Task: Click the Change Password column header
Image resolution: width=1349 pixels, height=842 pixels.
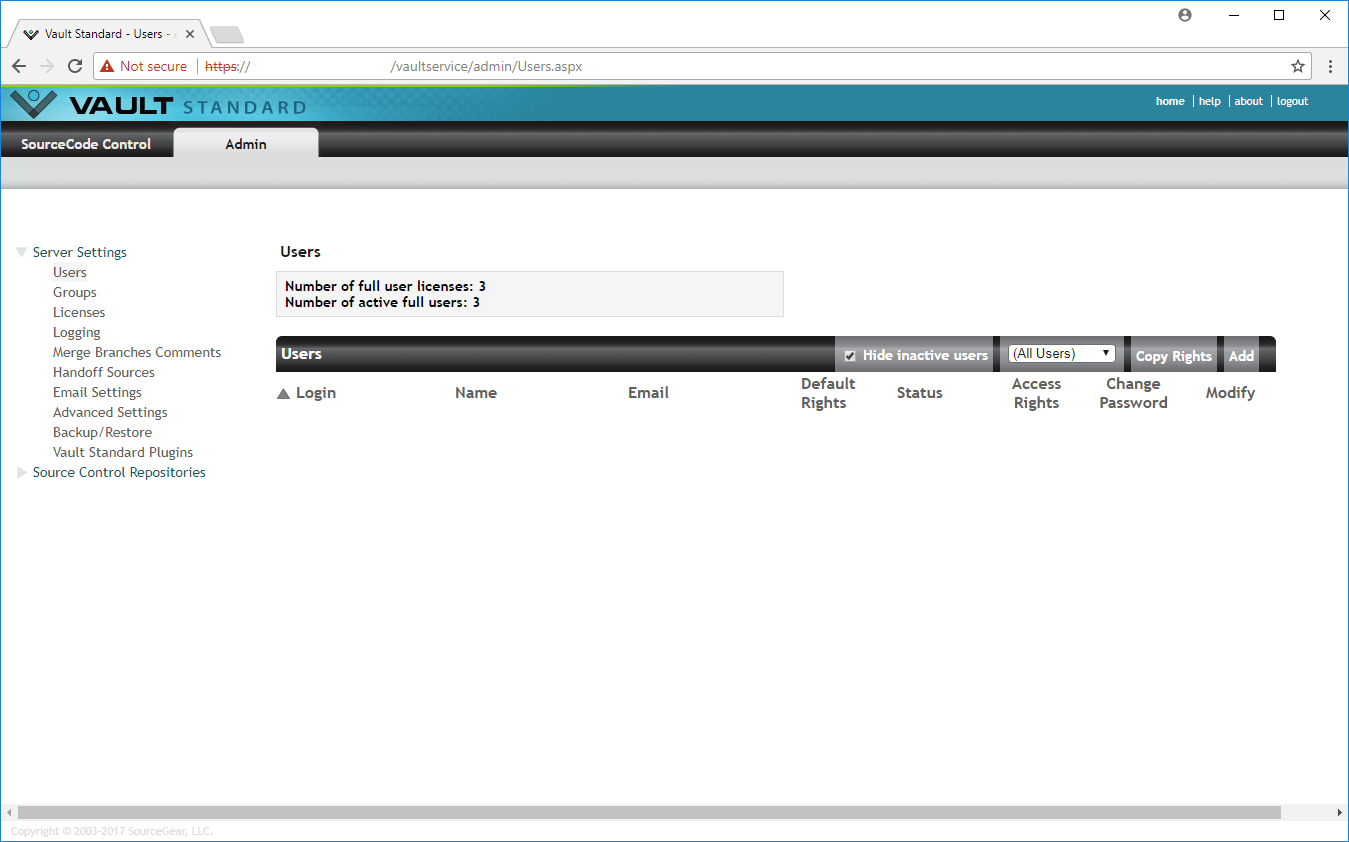Action: (x=1133, y=393)
